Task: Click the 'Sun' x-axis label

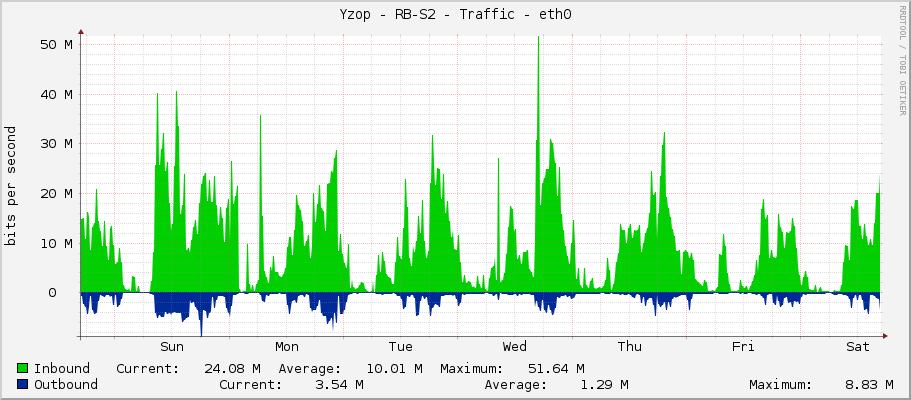Action: (172, 347)
